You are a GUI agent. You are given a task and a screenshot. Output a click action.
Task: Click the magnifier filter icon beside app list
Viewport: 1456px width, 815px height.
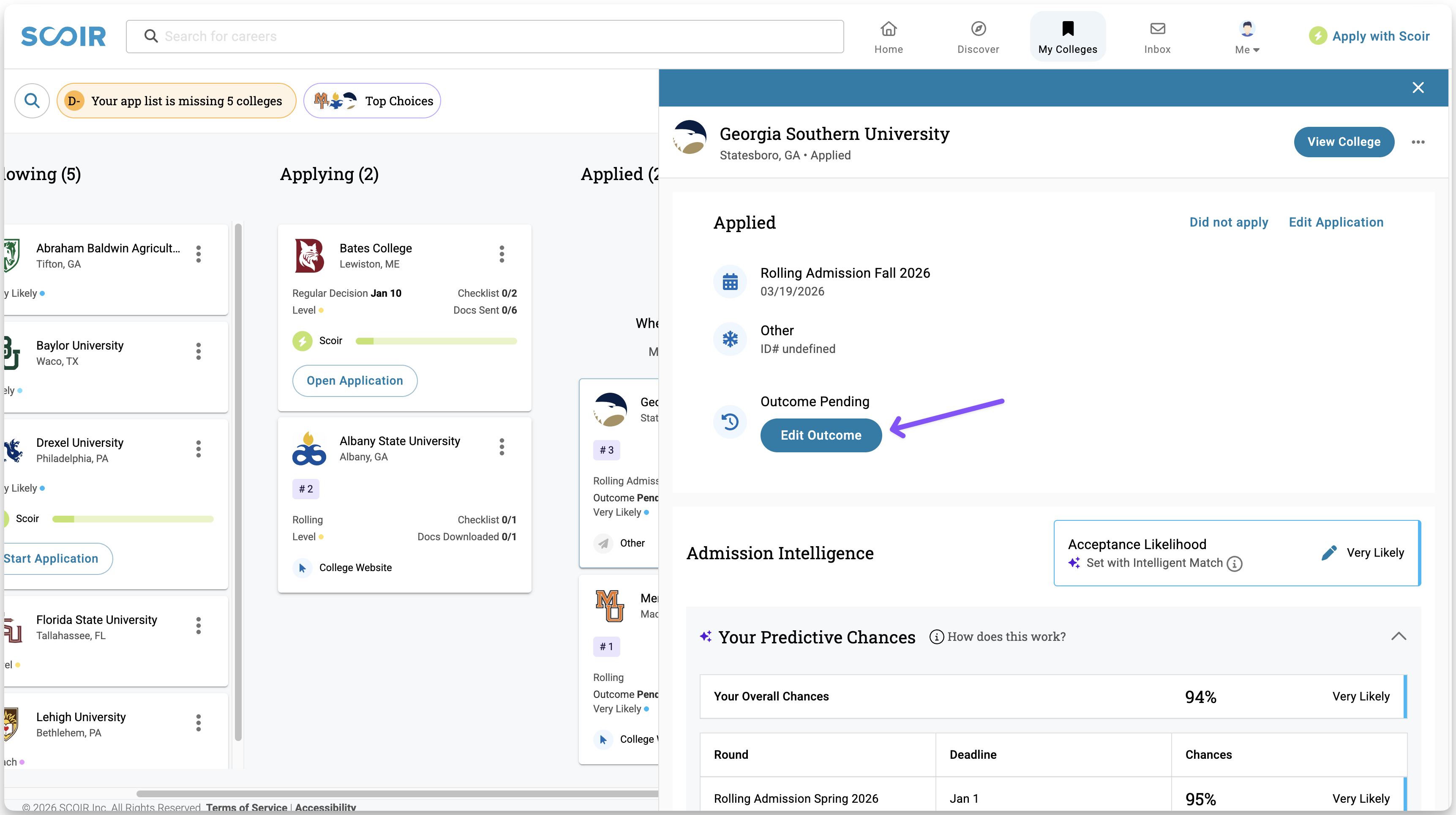(32, 101)
